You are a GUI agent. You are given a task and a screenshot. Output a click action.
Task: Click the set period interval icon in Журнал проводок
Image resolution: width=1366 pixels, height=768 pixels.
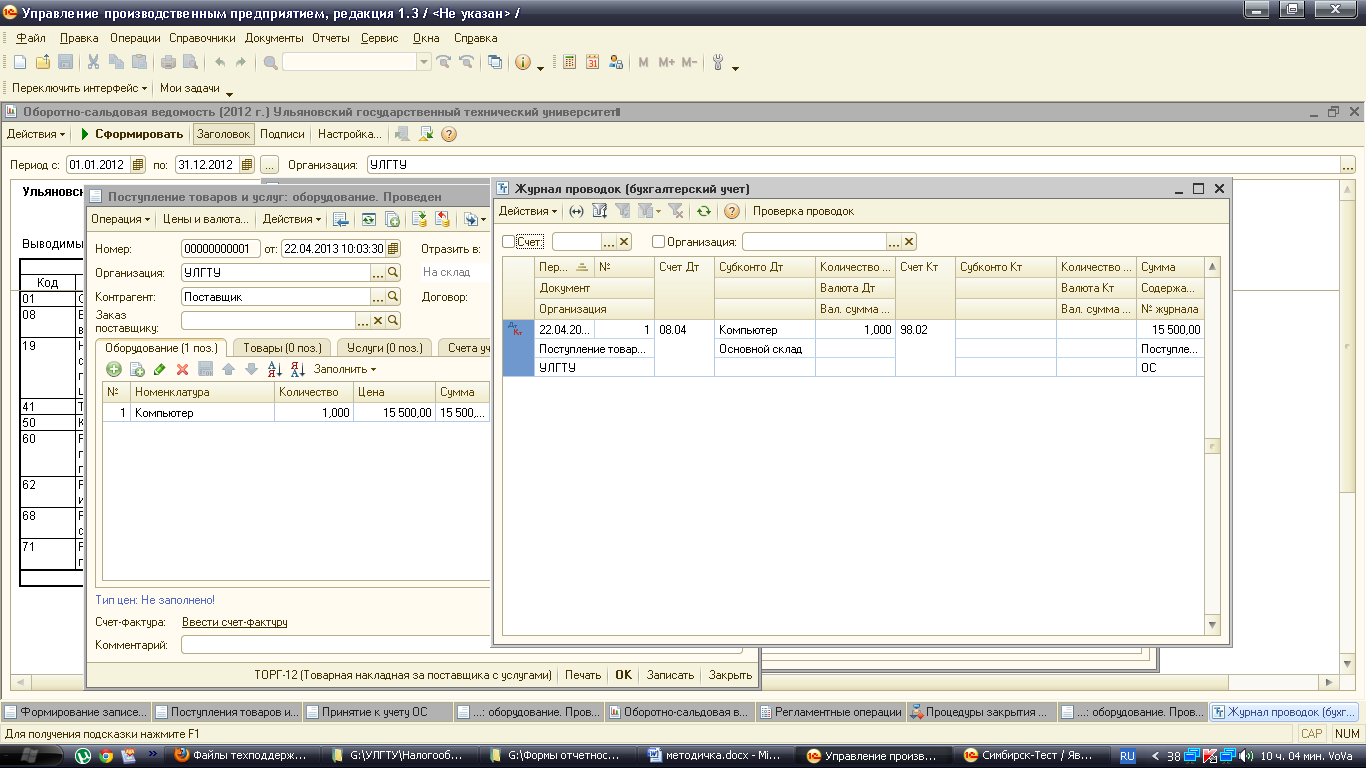coord(576,211)
